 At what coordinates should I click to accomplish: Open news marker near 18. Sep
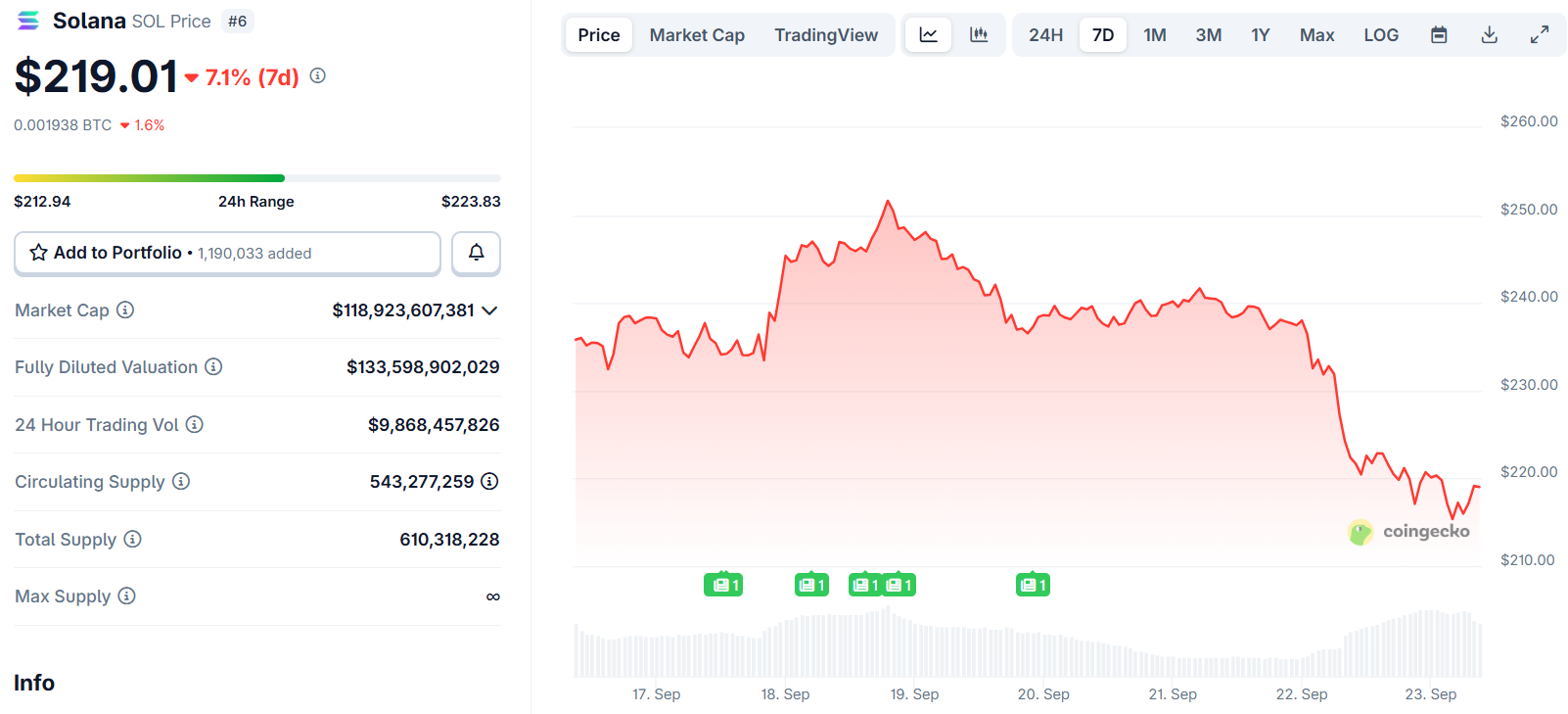pyautogui.click(x=811, y=585)
